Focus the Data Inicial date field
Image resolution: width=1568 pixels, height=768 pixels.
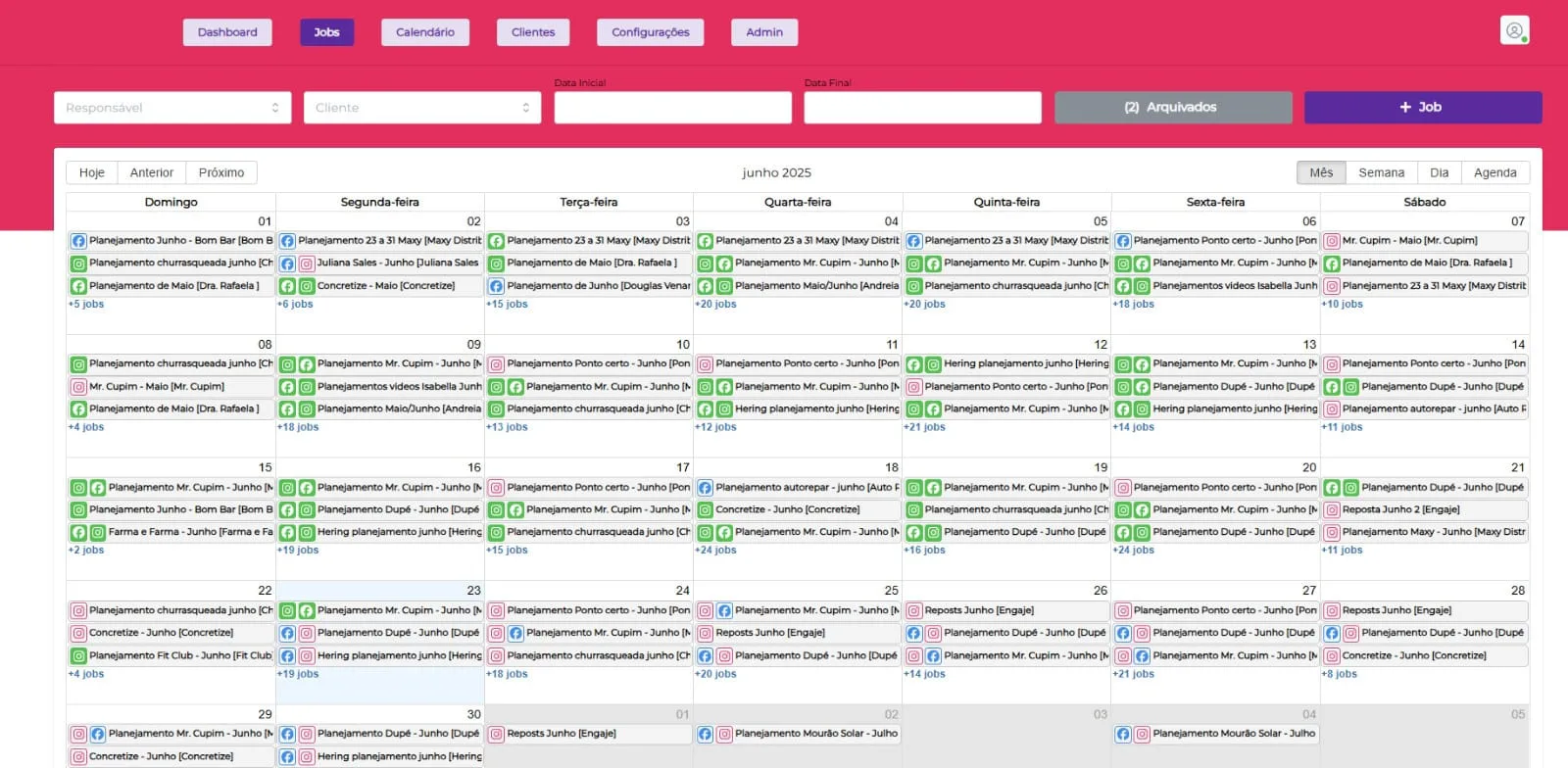click(x=672, y=108)
